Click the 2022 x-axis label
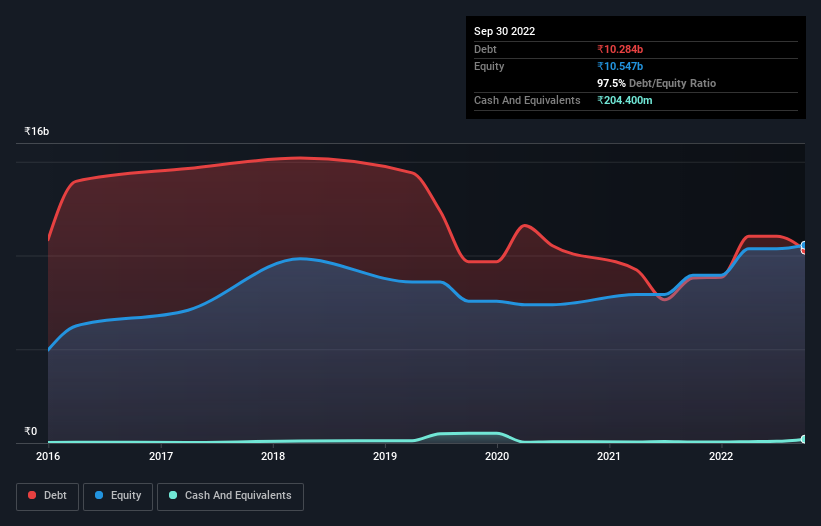The image size is (821, 526). coord(721,456)
